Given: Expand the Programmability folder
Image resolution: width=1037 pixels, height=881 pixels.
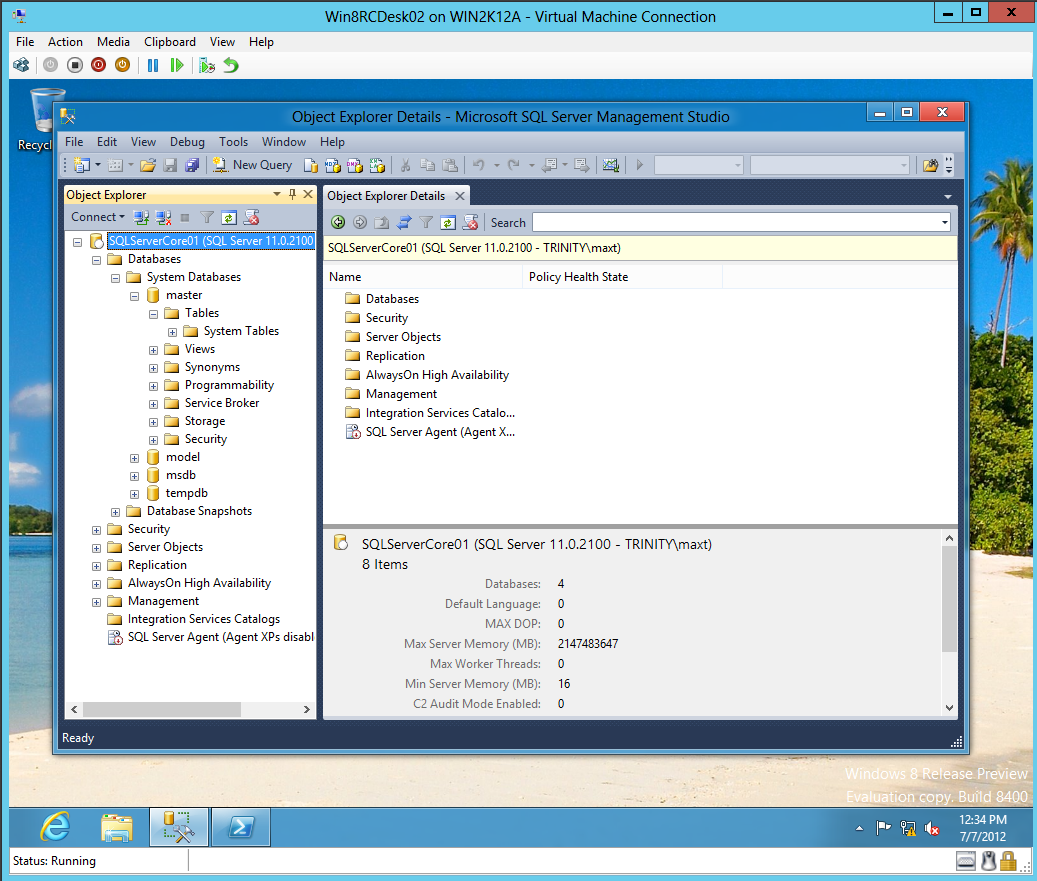Looking at the screenshot, I should [x=153, y=386].
